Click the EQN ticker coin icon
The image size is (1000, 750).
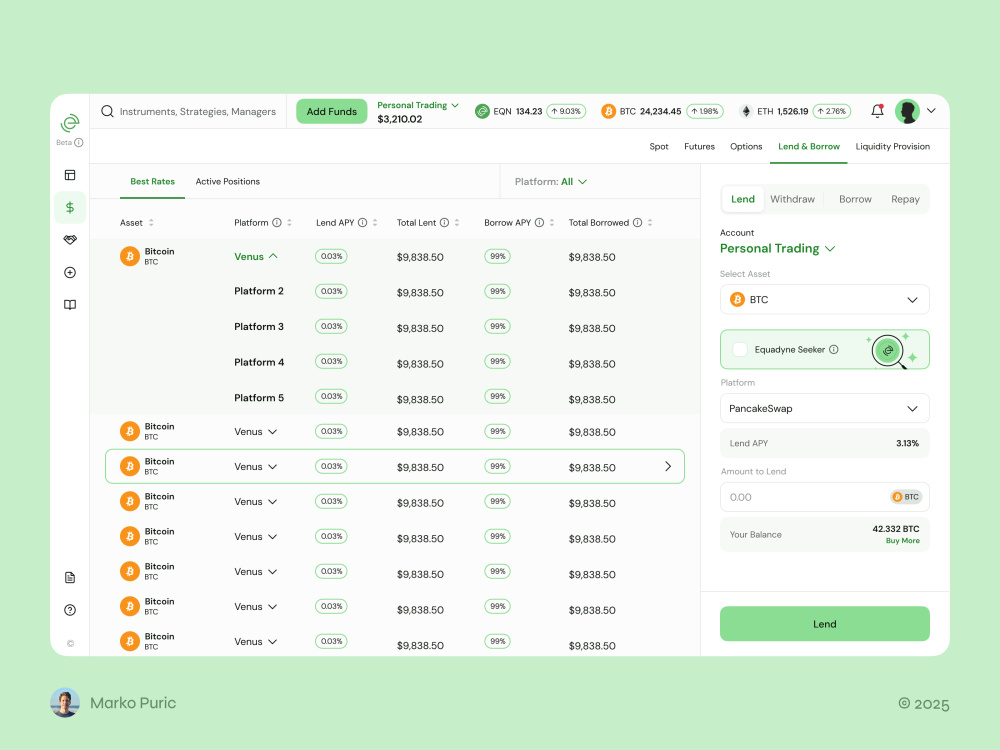click(482, 112)
